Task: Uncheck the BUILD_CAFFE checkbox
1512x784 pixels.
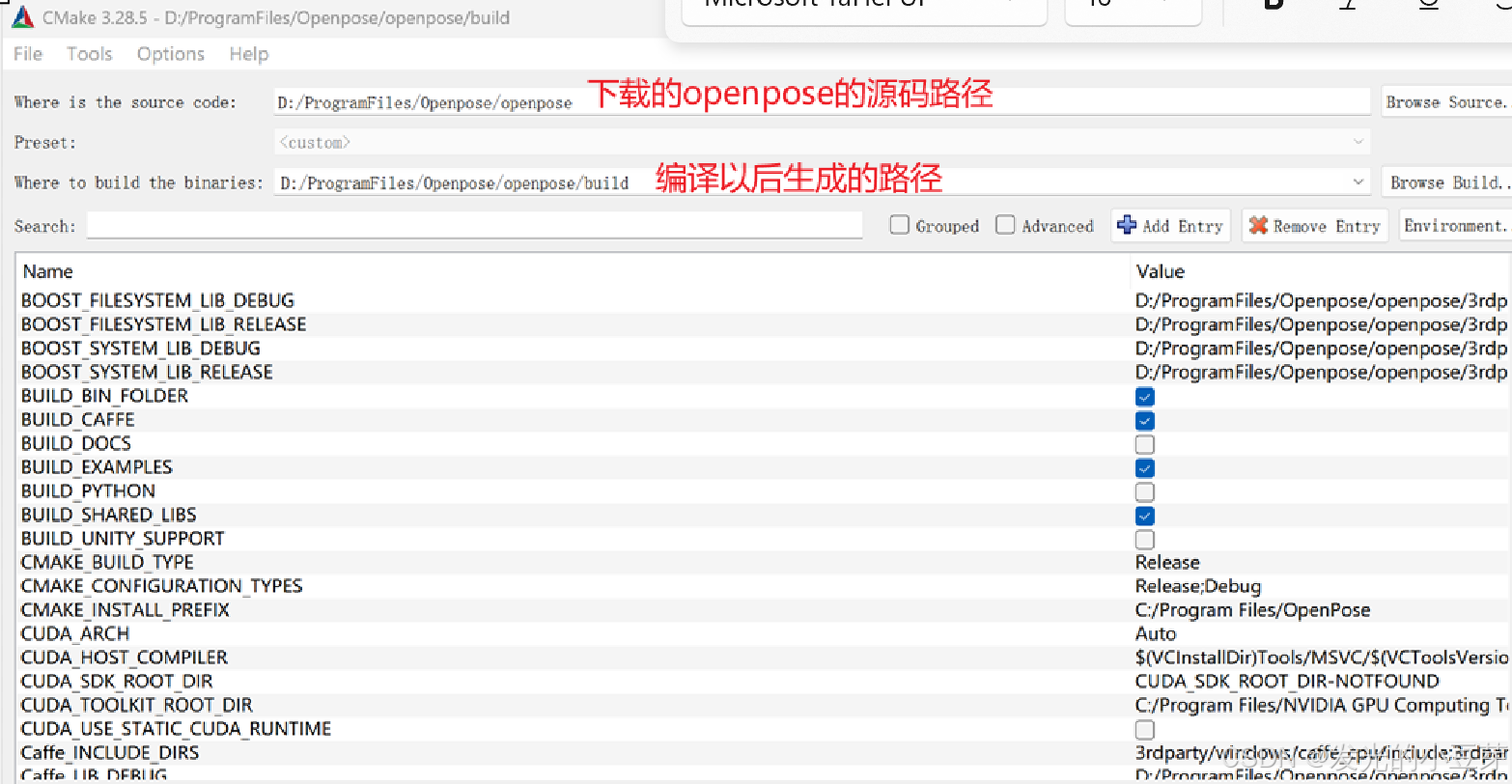Action: 1145,421
